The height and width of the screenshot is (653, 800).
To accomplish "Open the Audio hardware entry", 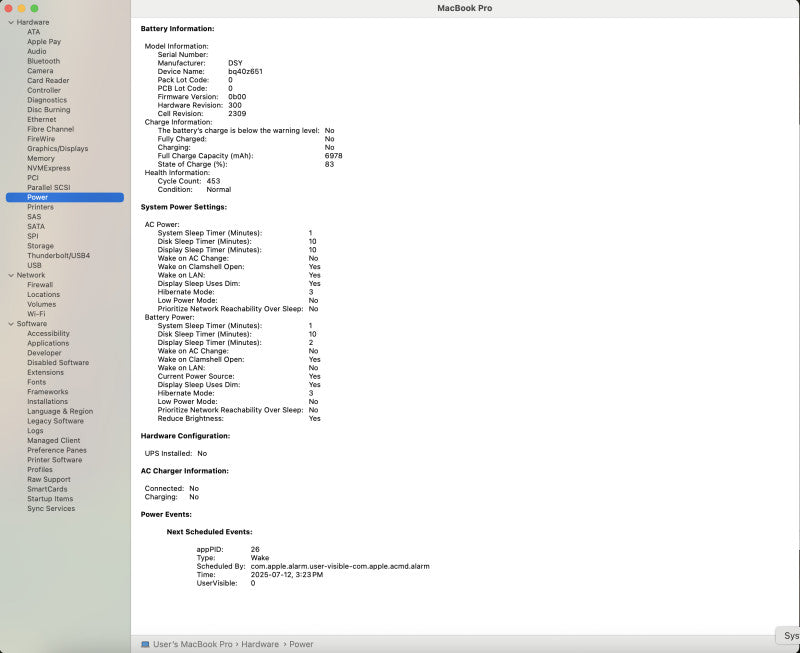I will click(37, 52).
